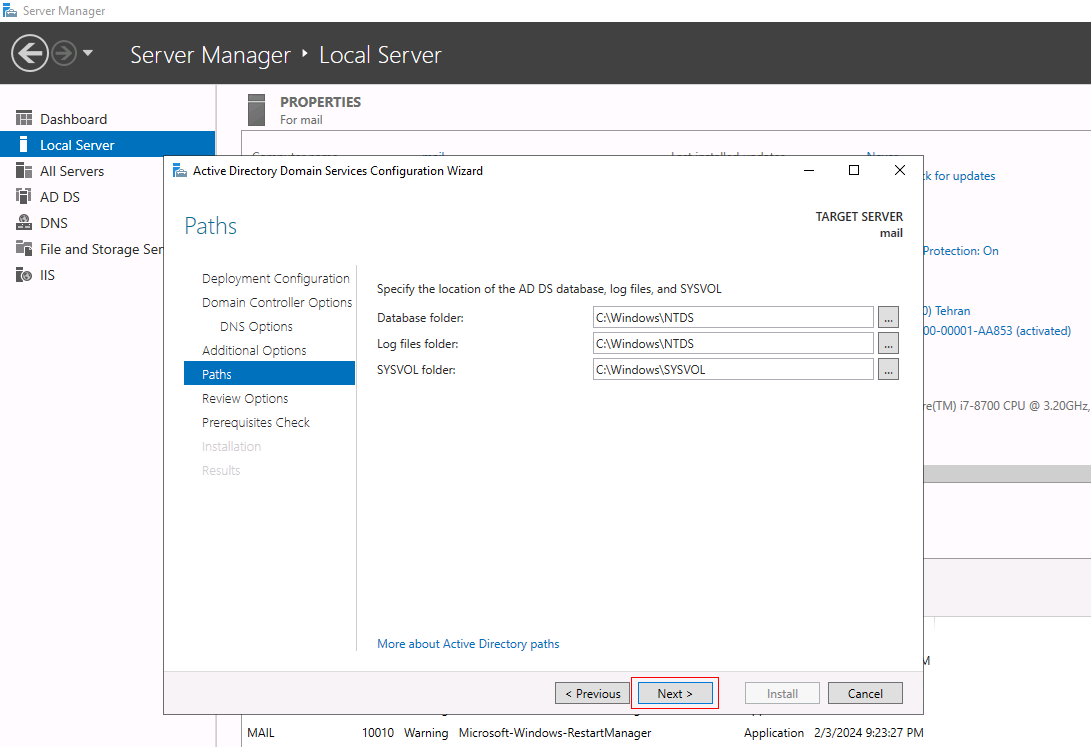Viewport: 1091px width, 747px height.
Task: Go to Additional Options step
Action: [254, 351]
